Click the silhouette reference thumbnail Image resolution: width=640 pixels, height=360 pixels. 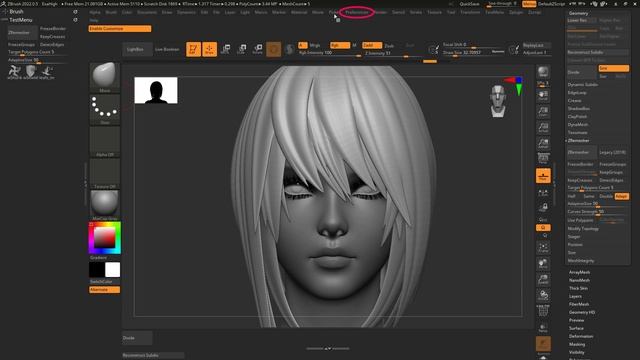156,90
